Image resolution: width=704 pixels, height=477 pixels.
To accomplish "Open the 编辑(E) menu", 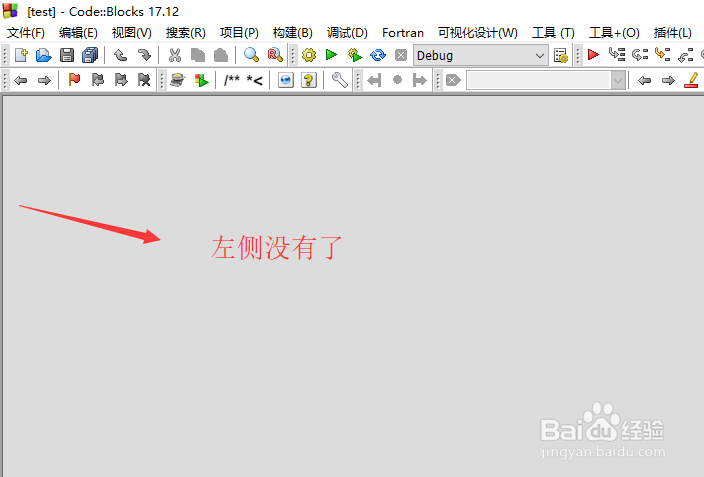I will click(x=78, y=33).
